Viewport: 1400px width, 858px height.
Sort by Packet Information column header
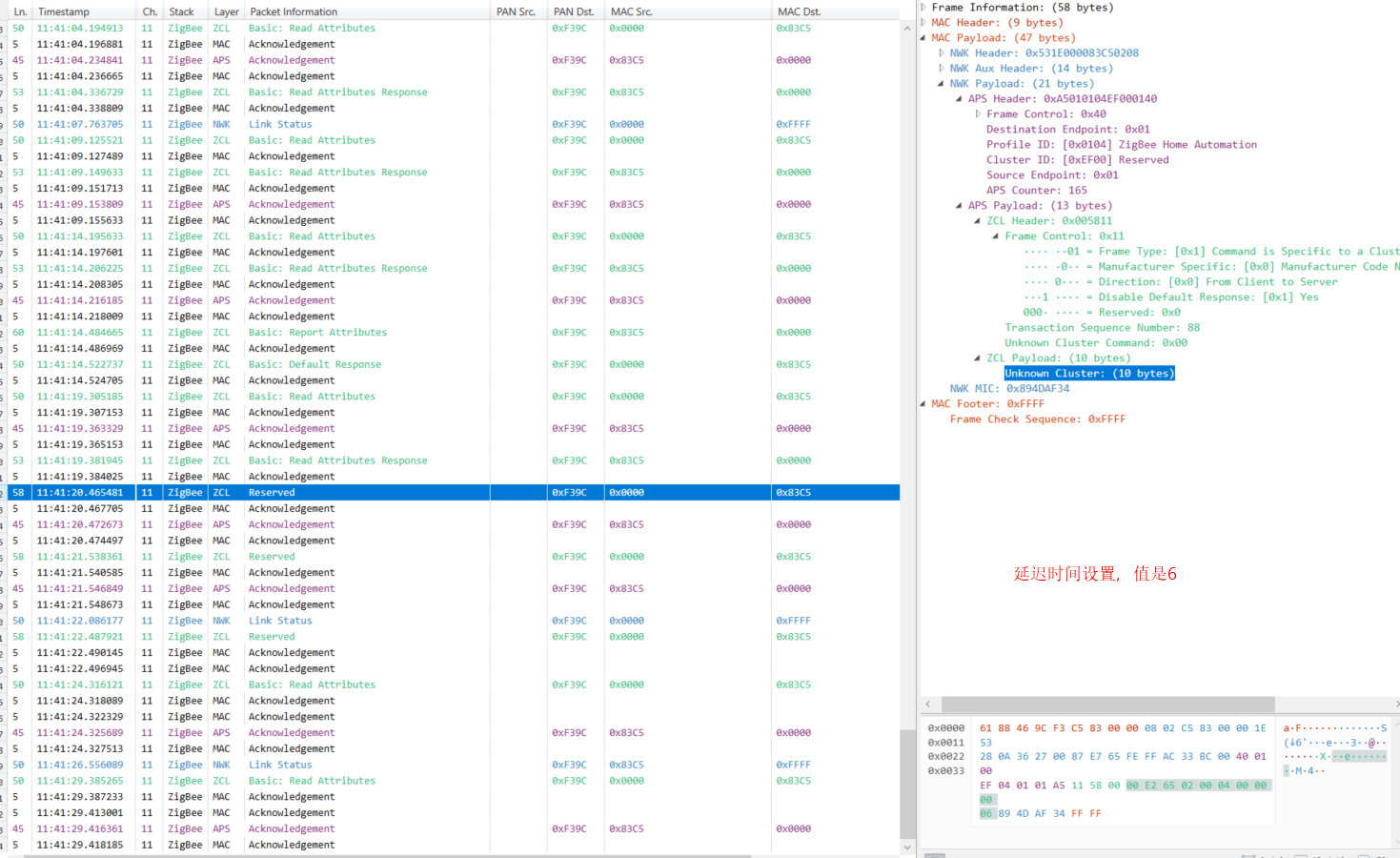367,11
